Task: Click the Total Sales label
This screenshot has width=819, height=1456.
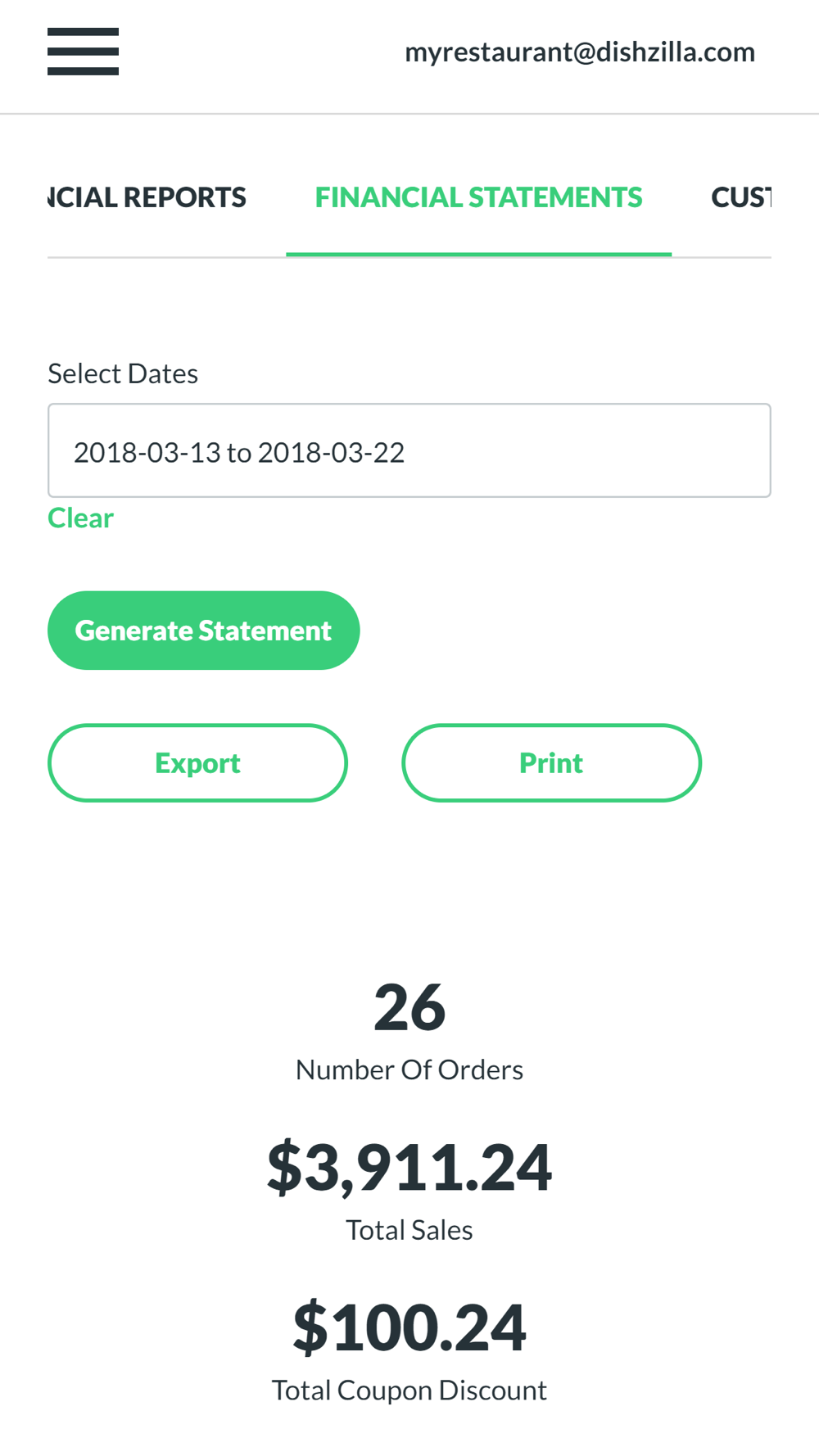Action: click(x=409, y=1230)
